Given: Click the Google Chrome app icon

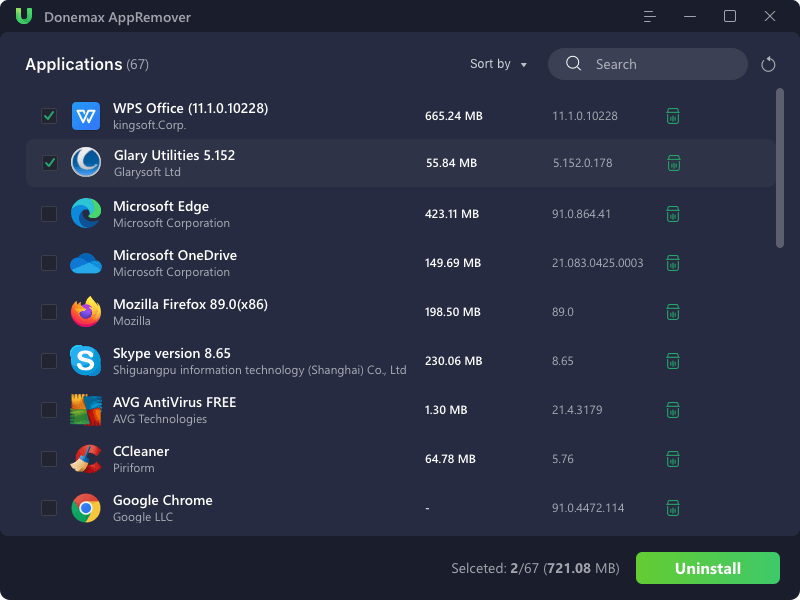Looking at the screenshot, I should [86, 508].
